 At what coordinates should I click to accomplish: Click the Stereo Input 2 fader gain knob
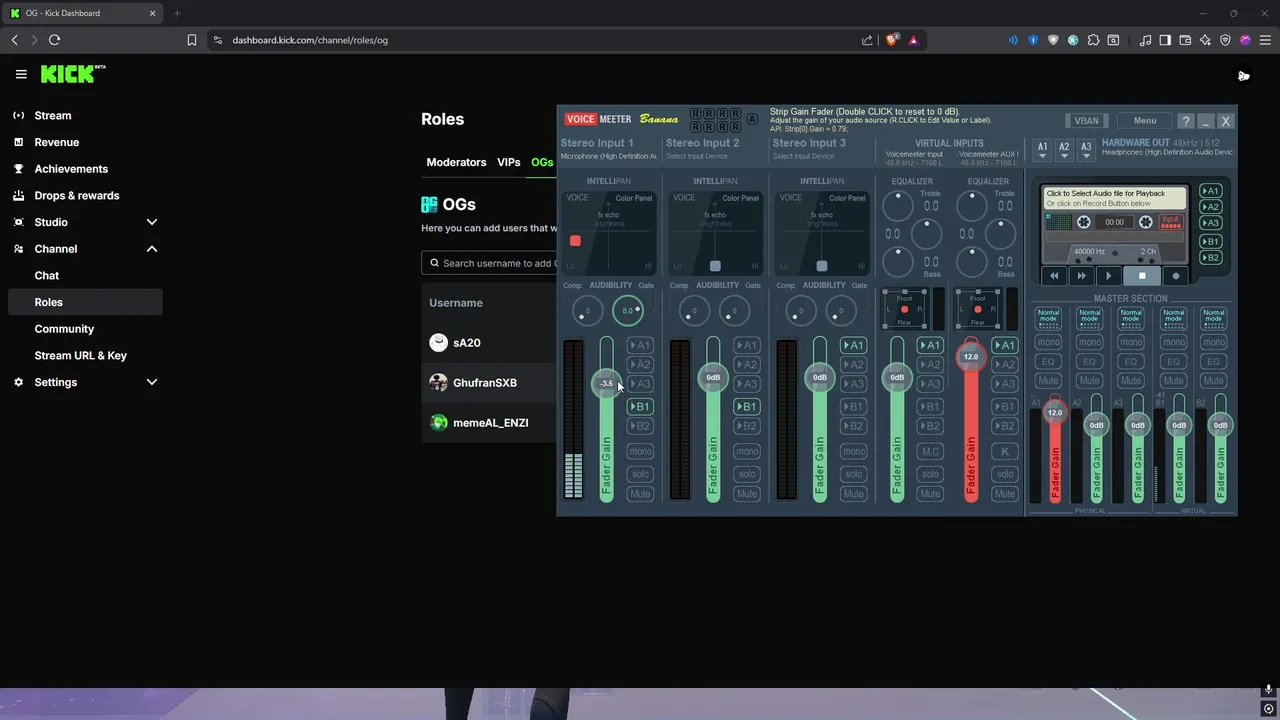(713, 377)
